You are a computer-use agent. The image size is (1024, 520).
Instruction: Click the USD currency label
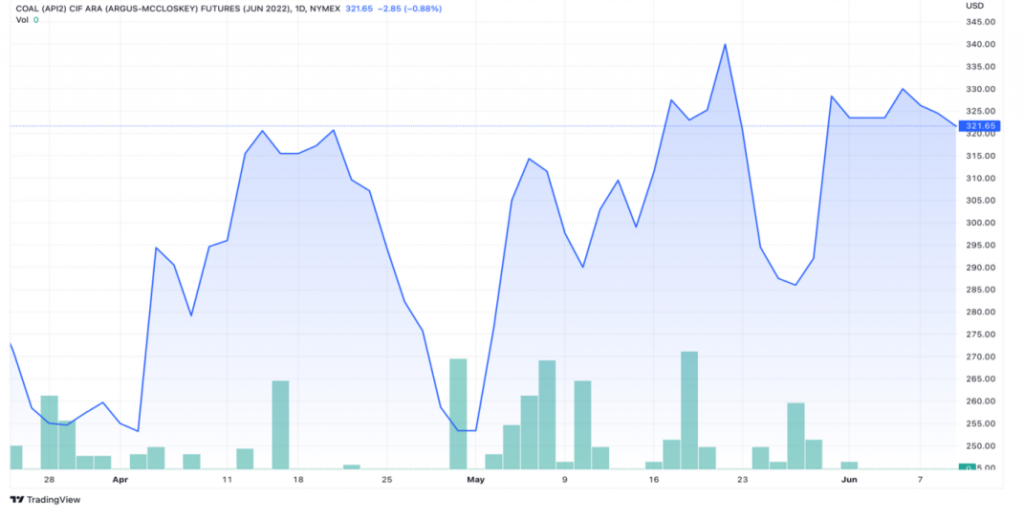point(974,6)
